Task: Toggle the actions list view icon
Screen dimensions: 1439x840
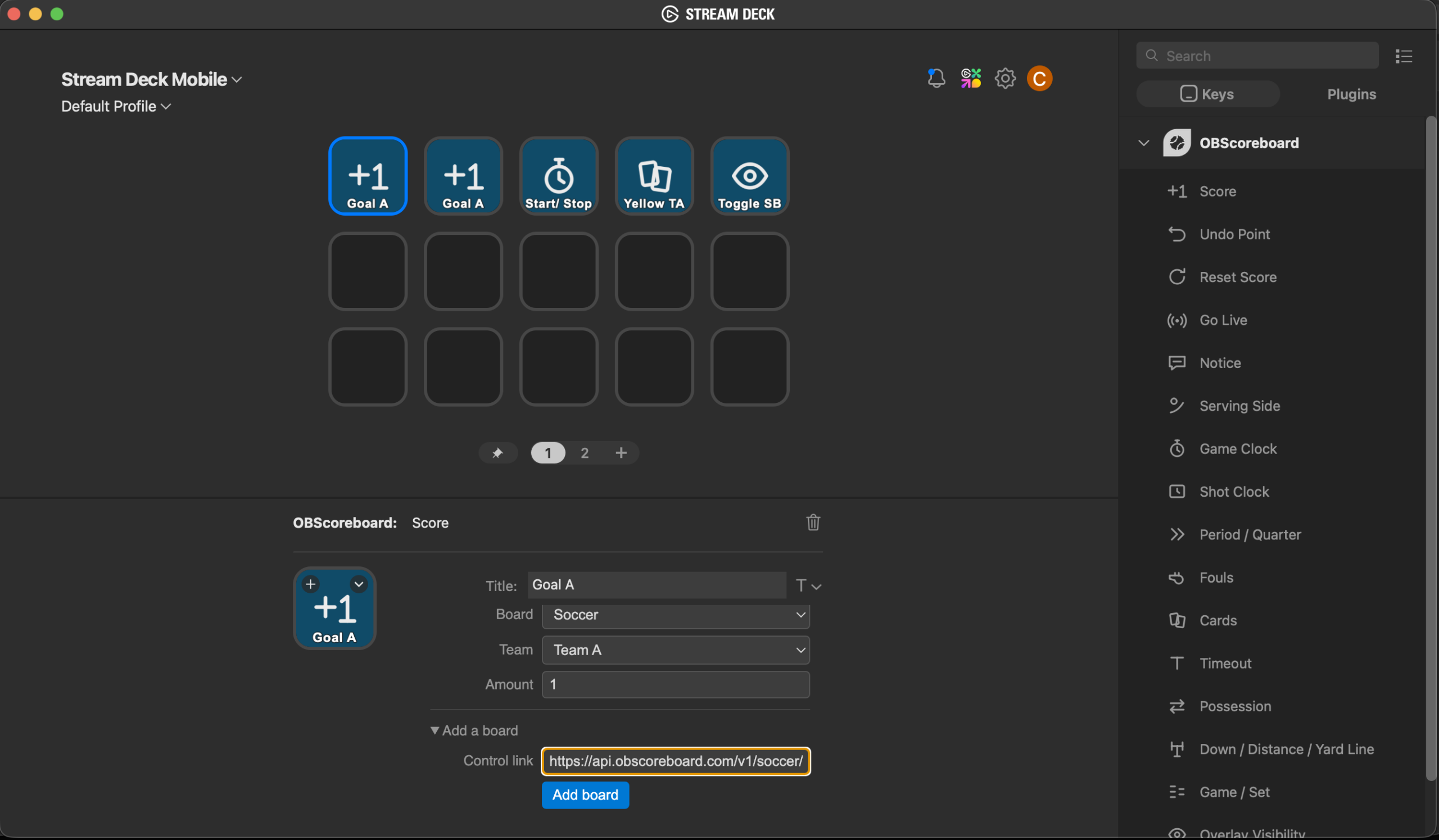Action: [x=1404, y=56]
